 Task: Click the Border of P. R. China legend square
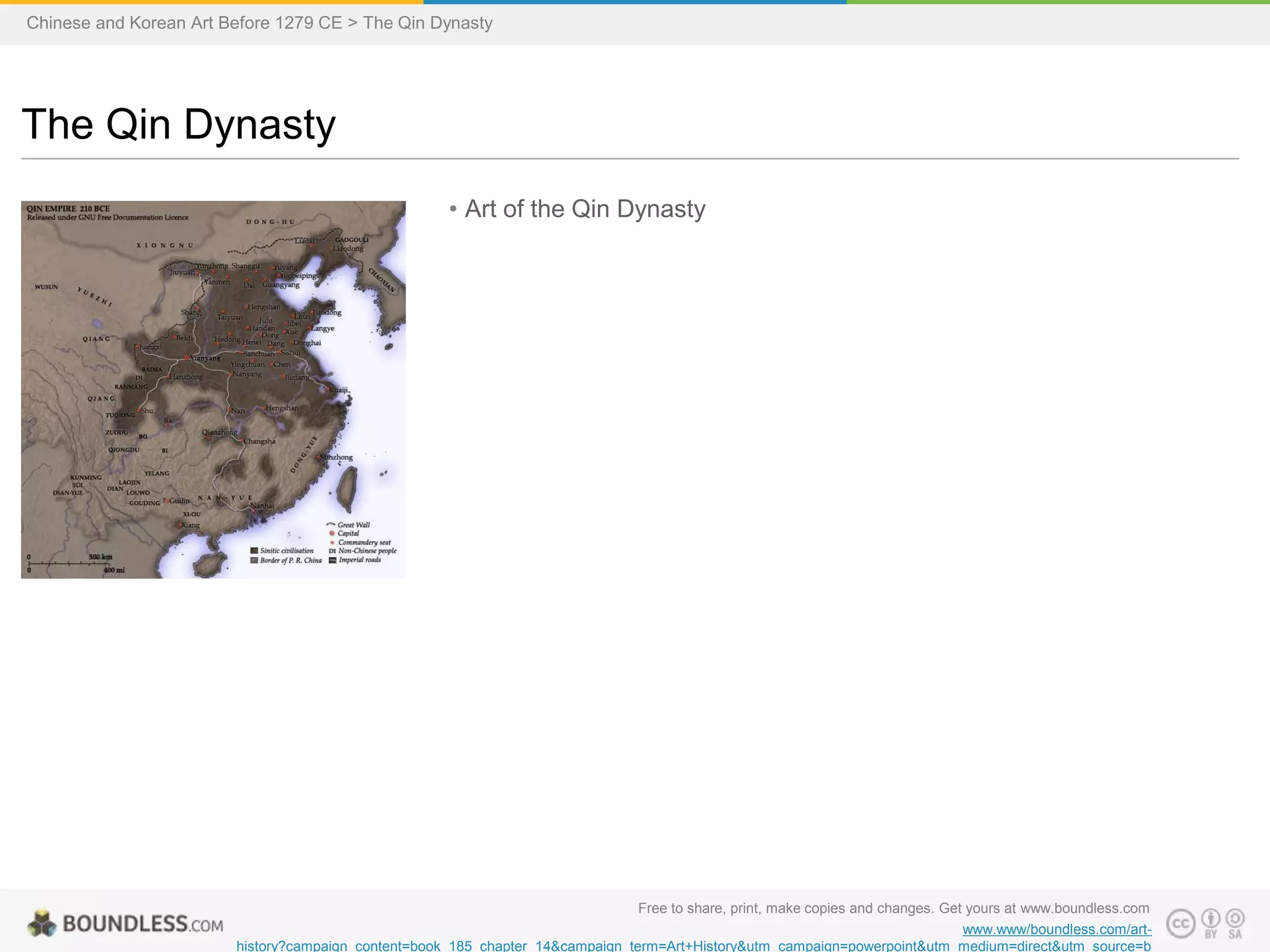click(x=254, y=560)
